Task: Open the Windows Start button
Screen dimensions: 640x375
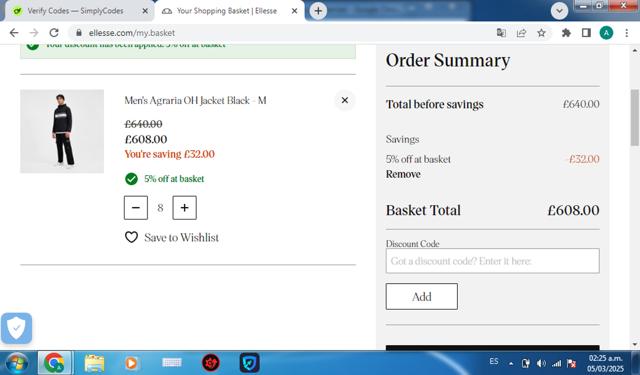Action: (x=17, y=363)
